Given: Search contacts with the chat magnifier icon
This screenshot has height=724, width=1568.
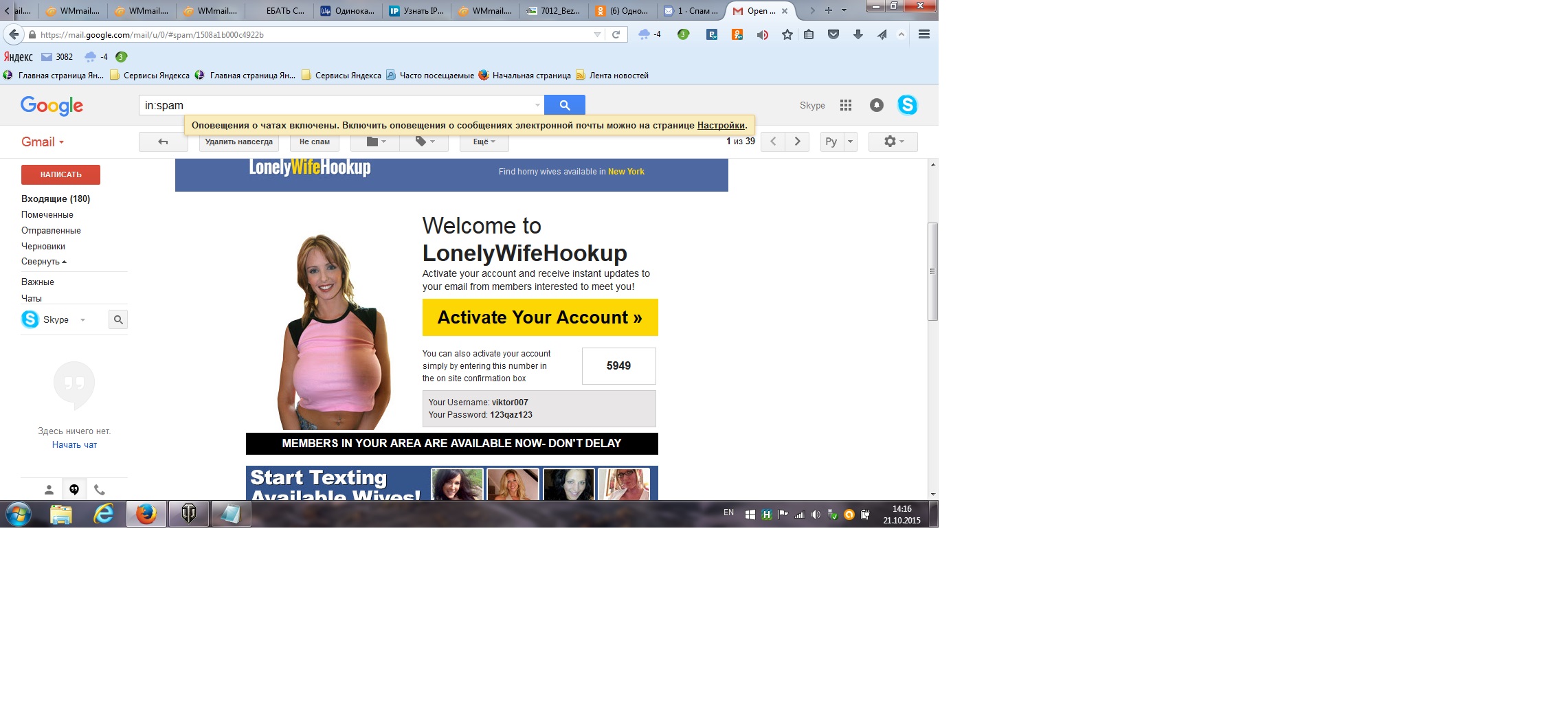Looking at the screenshot, I should (x=118, y=319).
